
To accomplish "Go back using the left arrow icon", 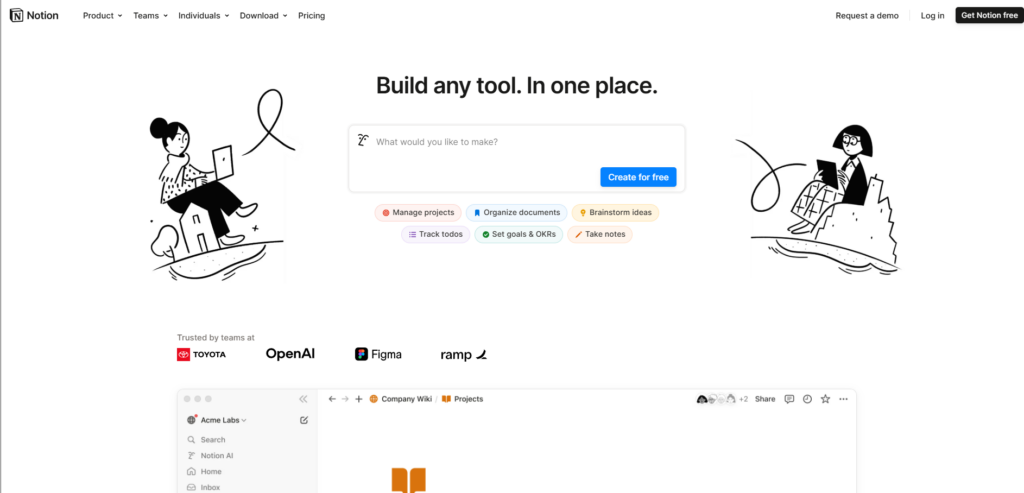I will pos(332,399).
